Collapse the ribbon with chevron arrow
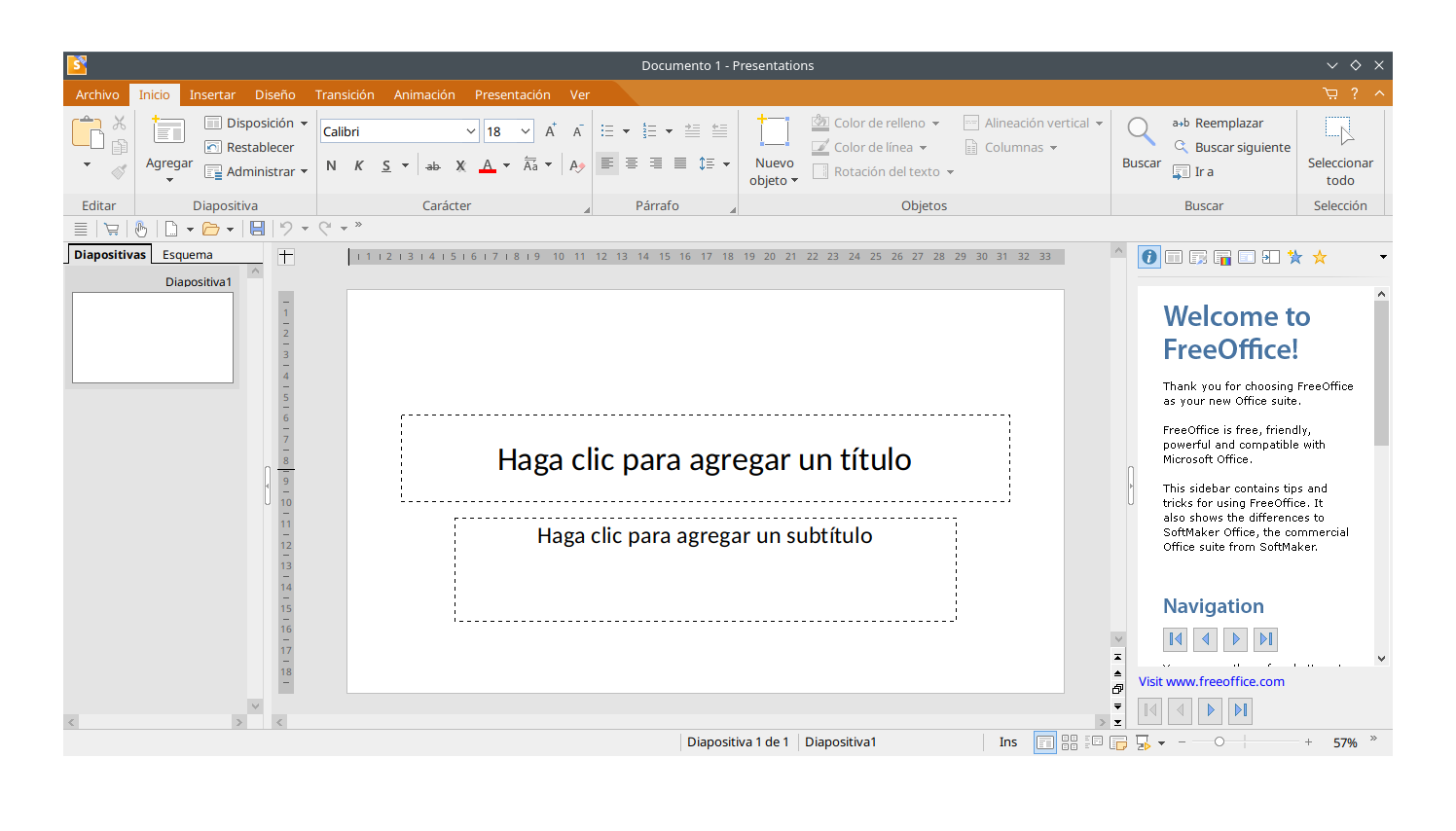This screenshot has width=1456, height=831. (1379, 93)
